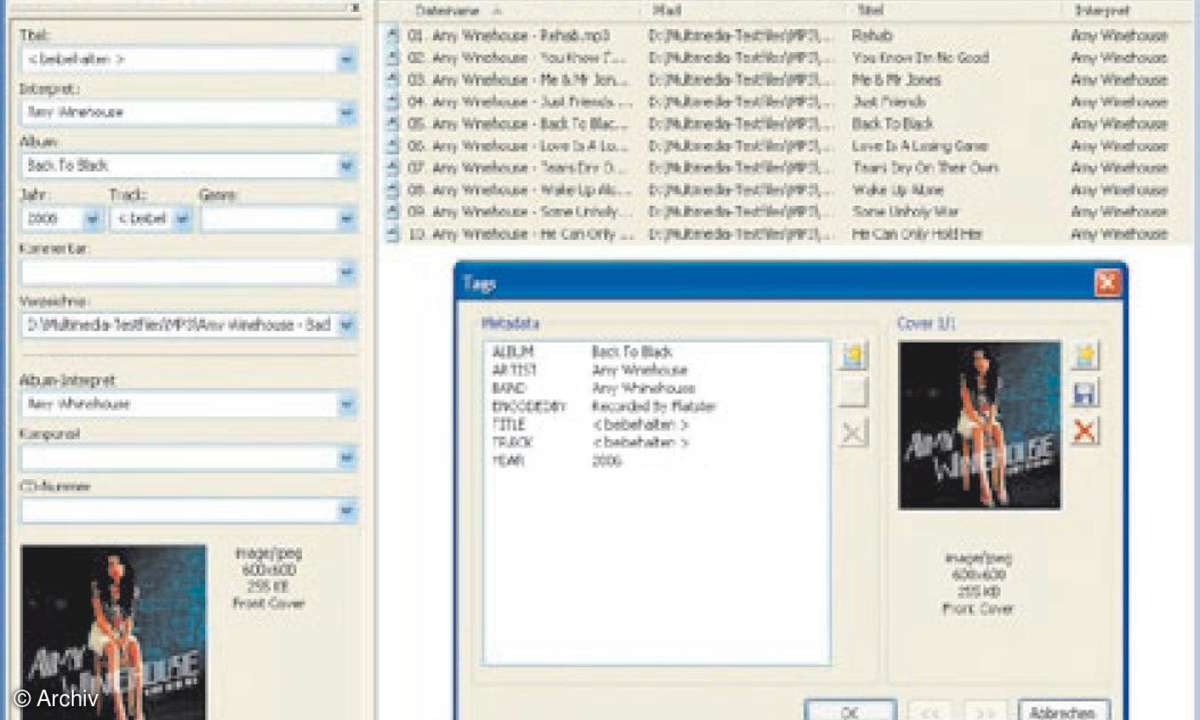
Task: Open the Album-Interpret dropdown arrow
Action: tap(346, 405)
